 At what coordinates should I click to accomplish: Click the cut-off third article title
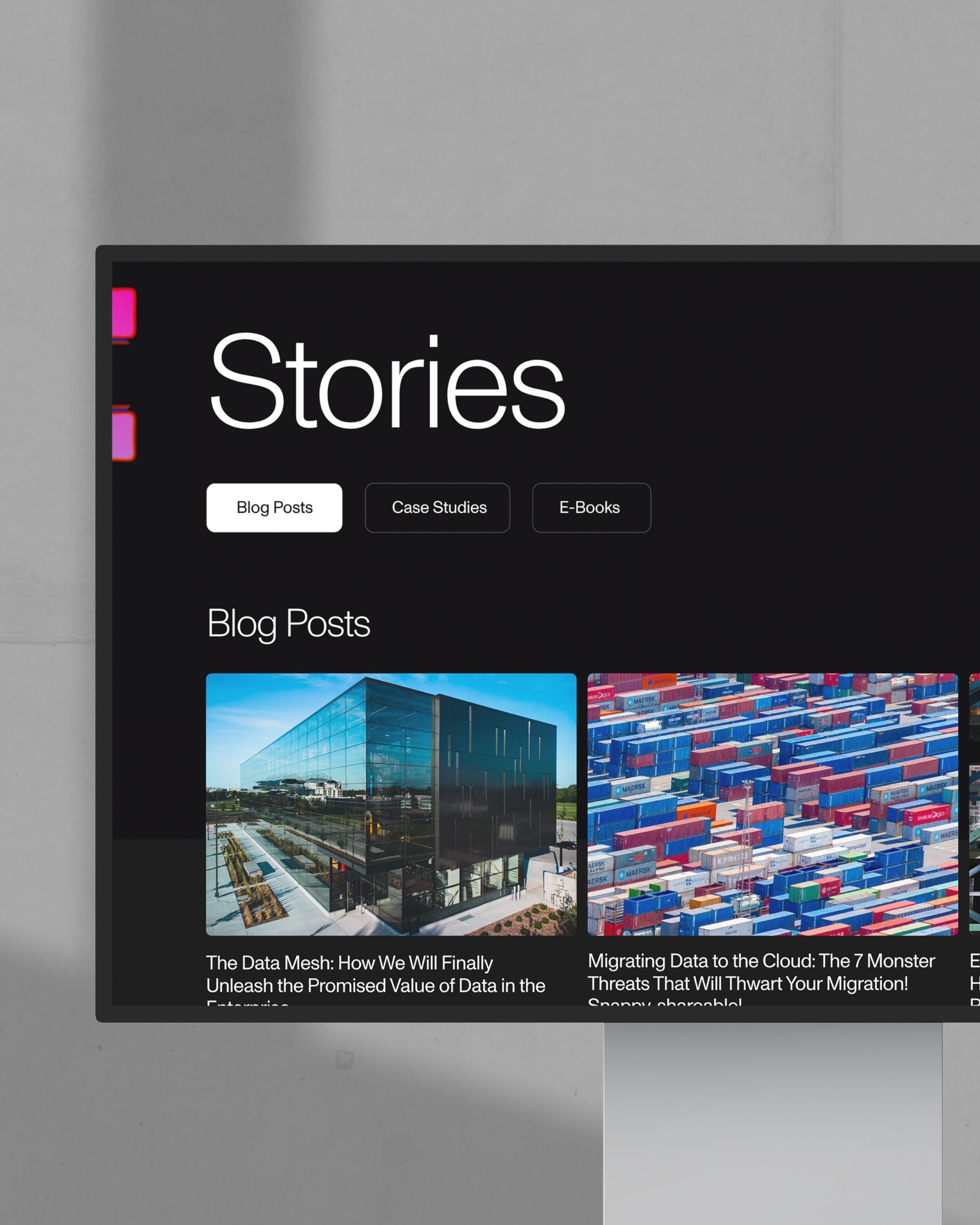(x=975, y=978)
